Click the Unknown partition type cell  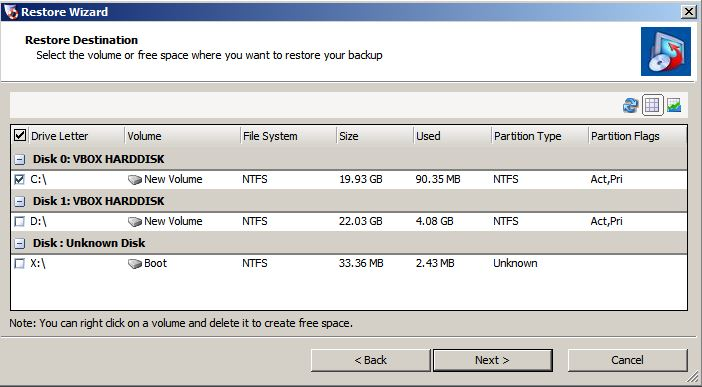tap(515, 263)
